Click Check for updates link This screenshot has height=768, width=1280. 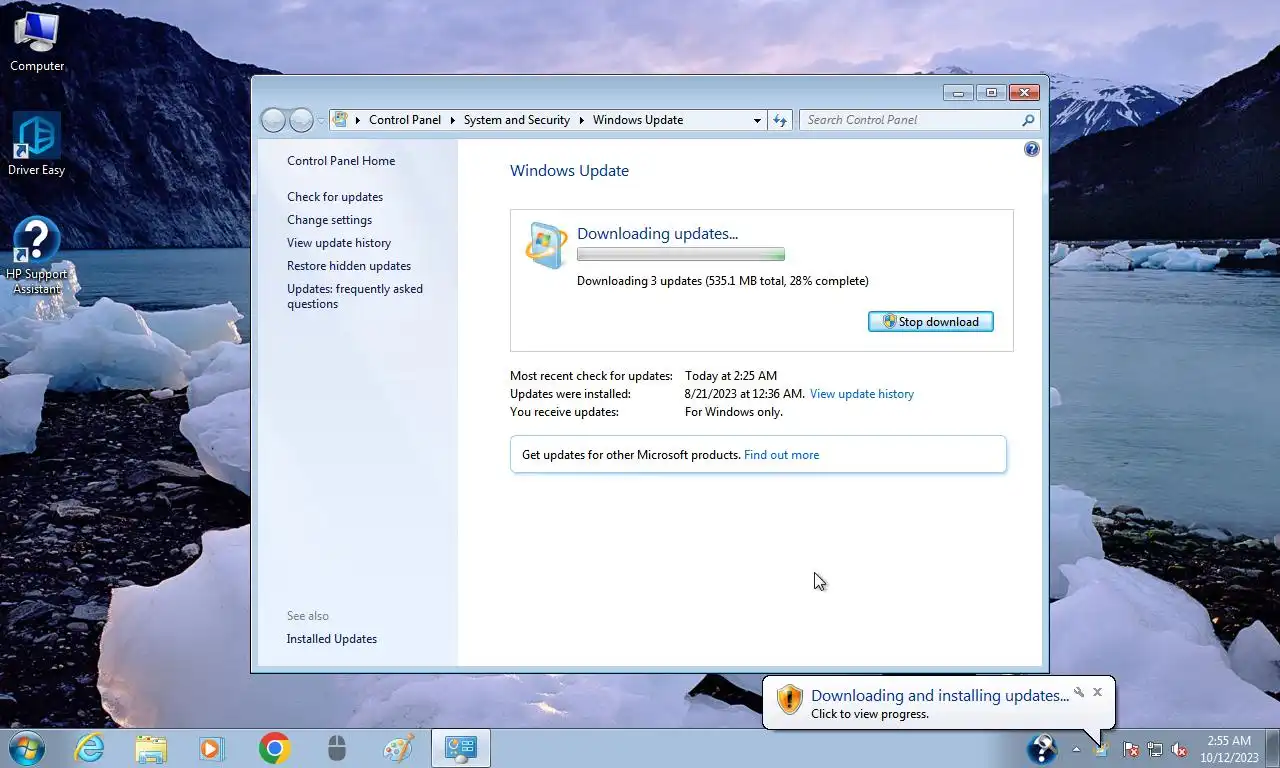[x=335, y=197]
